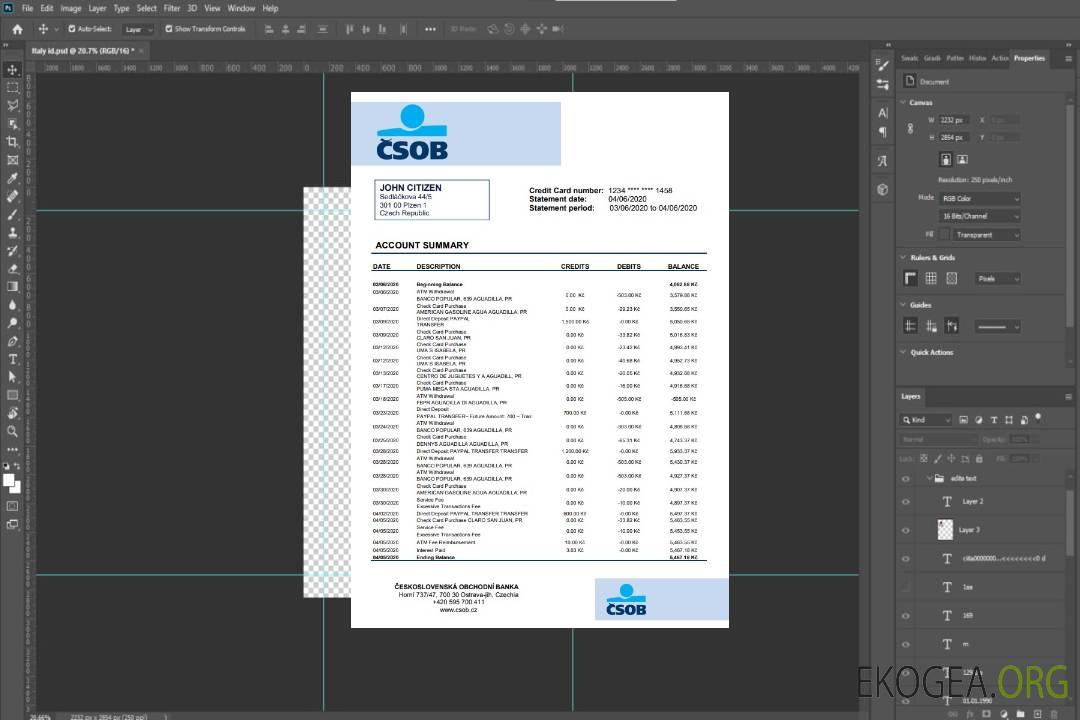Image resolution: width=1080 pixels, height=720 pixels.
Task: Open the Filter menu
Action: 172,8
